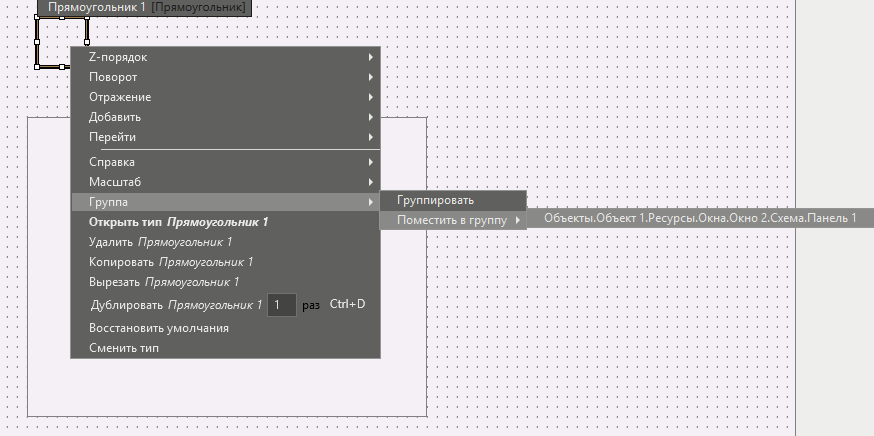The height and width of the screenshot is (436, 874).
Task: Open the Перейти submenu
Action: 112,137
